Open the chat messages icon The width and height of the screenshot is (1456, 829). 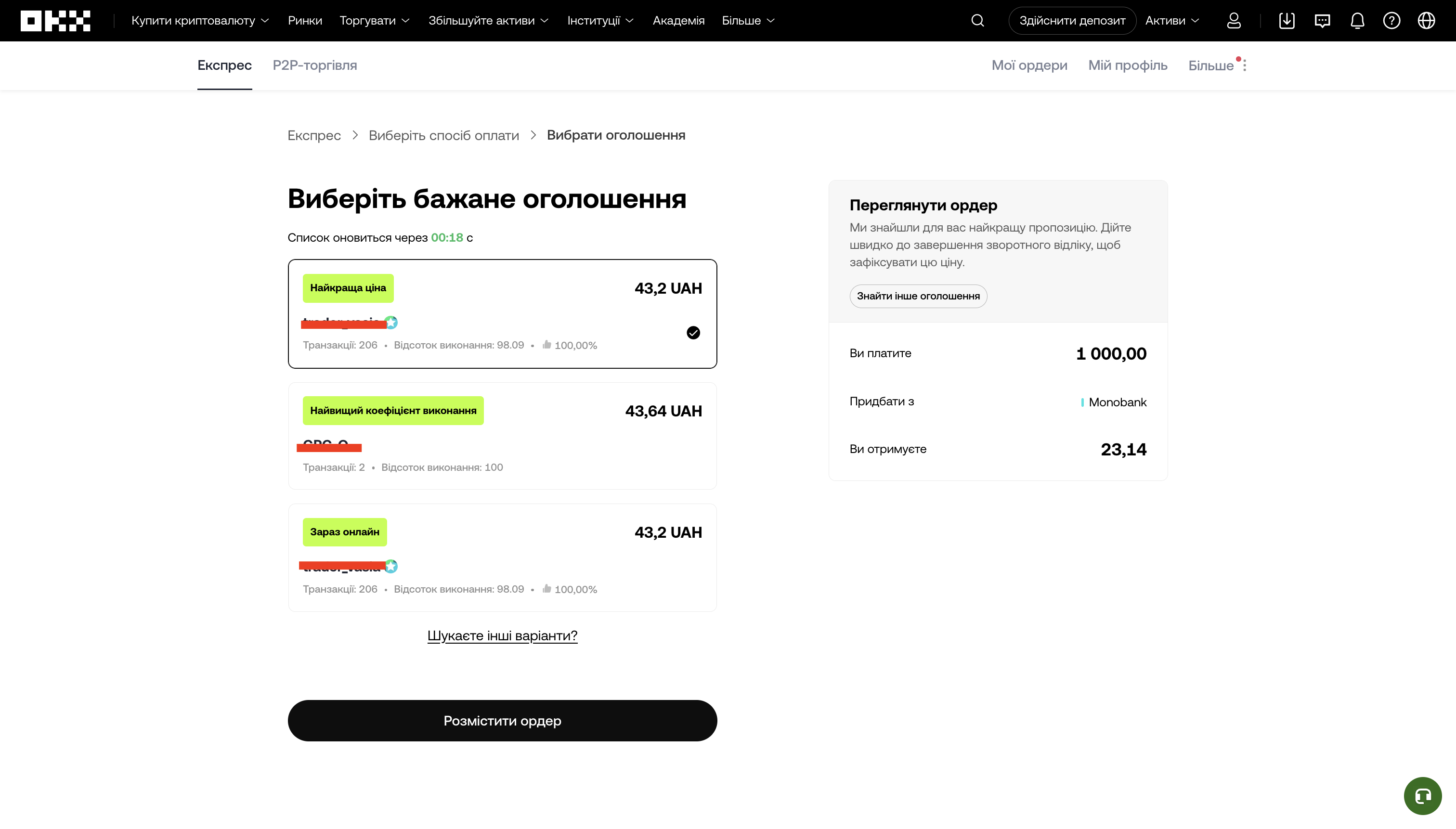pos(1322,21)
